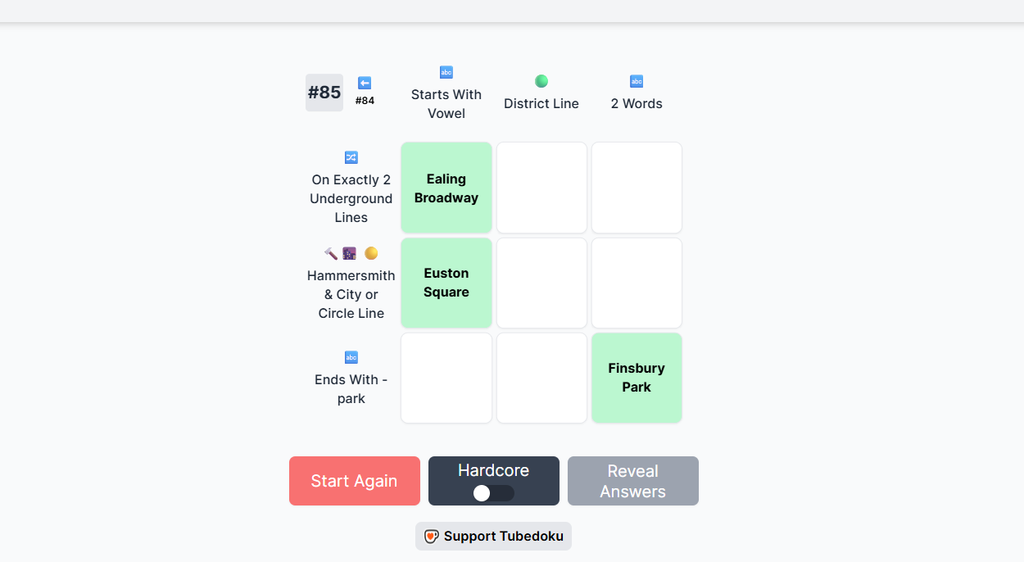This screenshot has width=1024, height=562.
Task: Select the empty Starts With Vowel, -park cell
Action: point(446,378)
